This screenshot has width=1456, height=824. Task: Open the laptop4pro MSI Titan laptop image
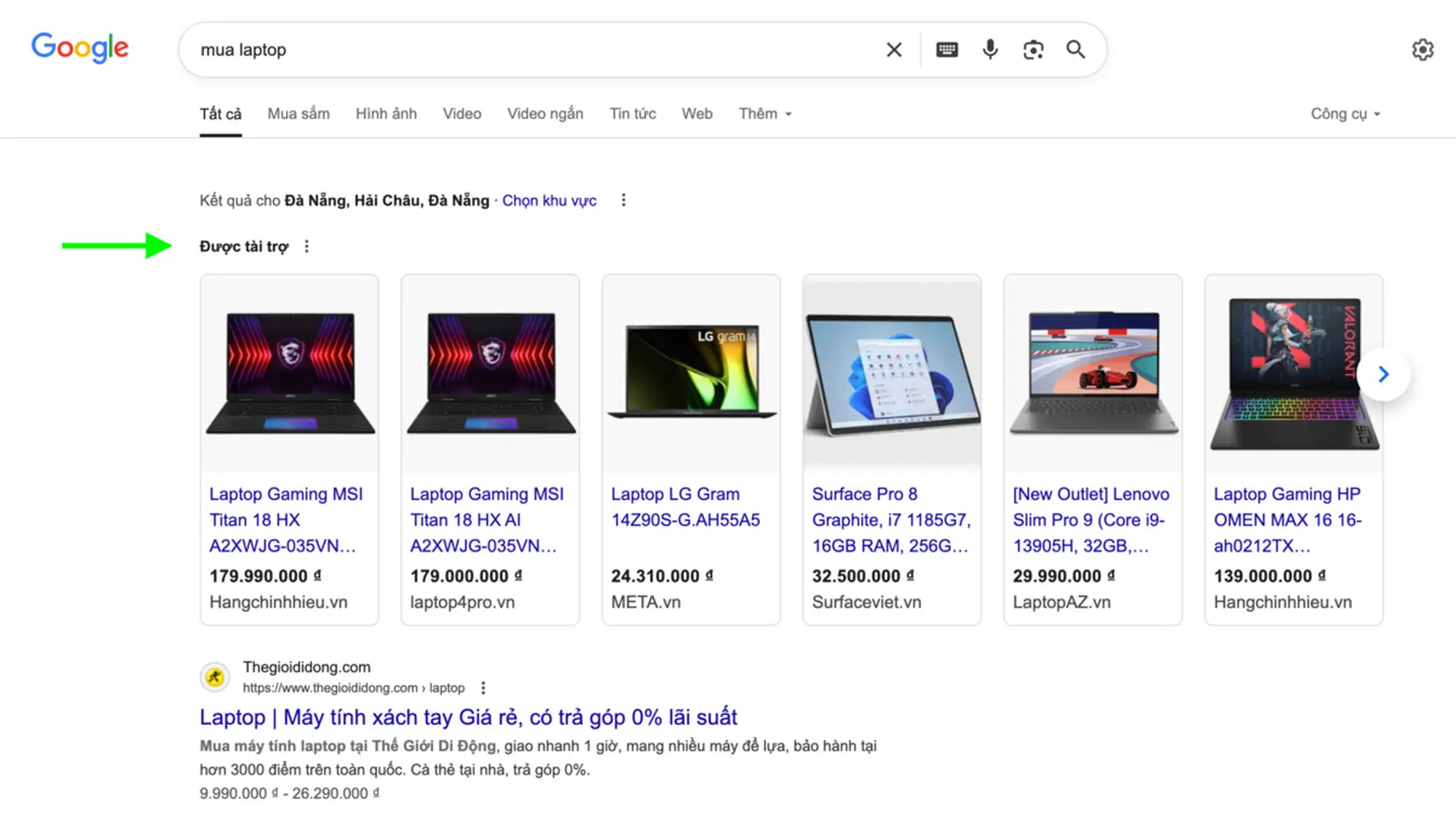491,373
